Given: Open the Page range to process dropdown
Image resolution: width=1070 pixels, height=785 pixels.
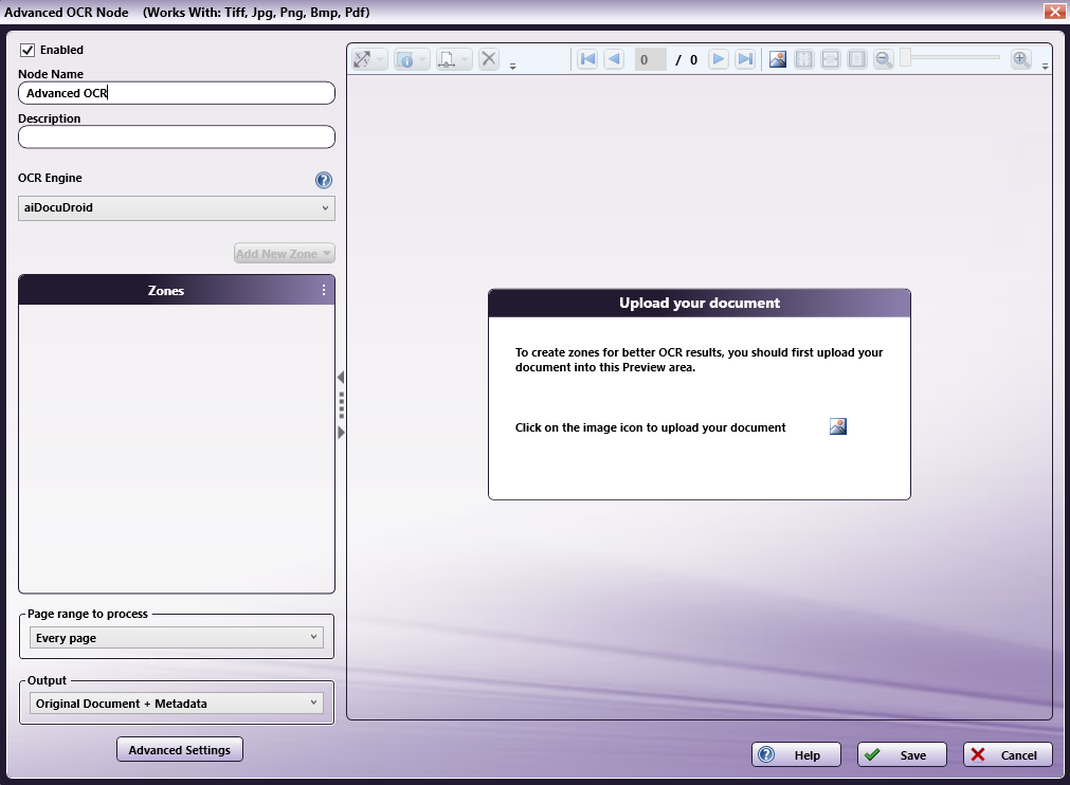Looking at the screenshot, I should coord(177,638).
